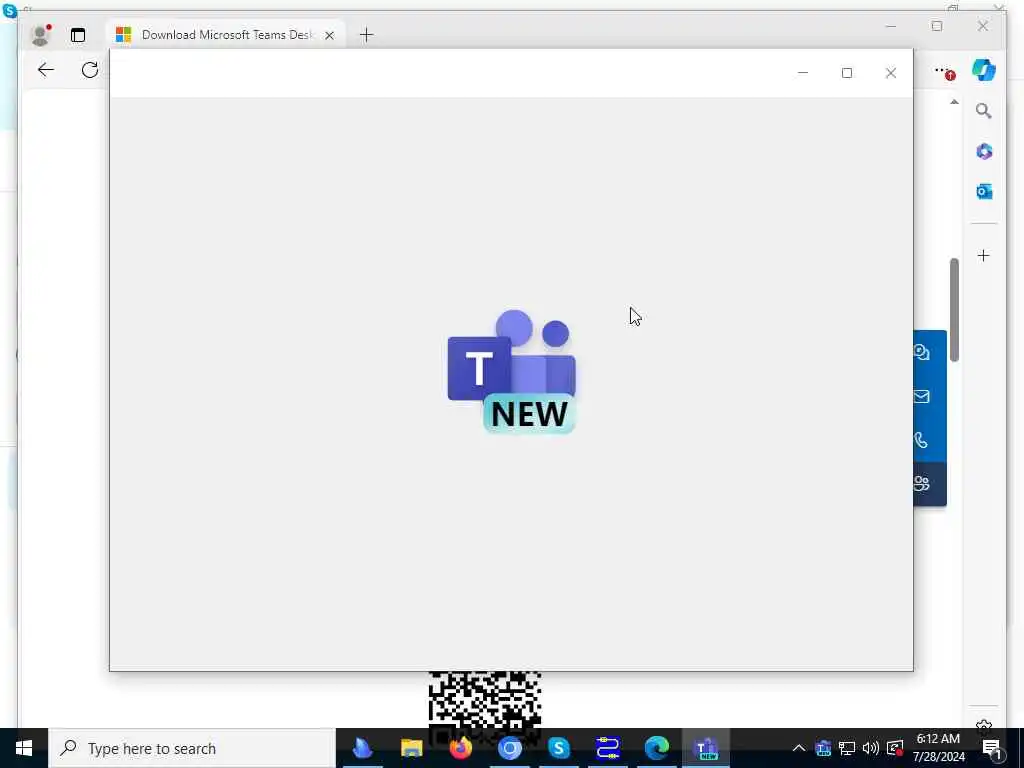Show hidden system tray icons
1024x768 pixels.
(799, 748)
